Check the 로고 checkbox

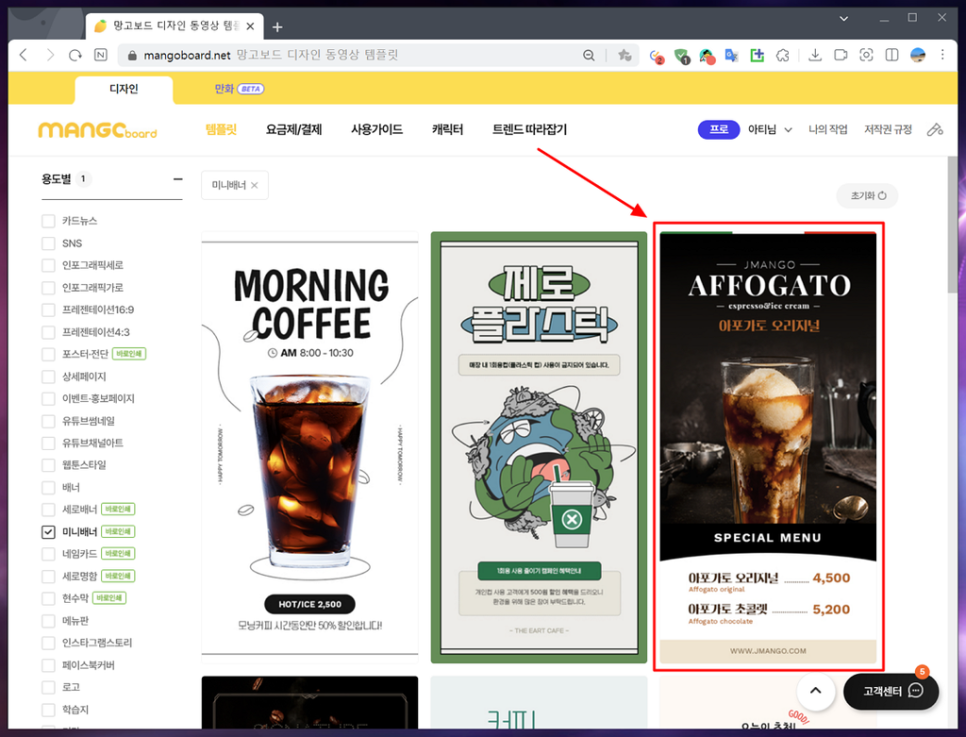[48, 687]
